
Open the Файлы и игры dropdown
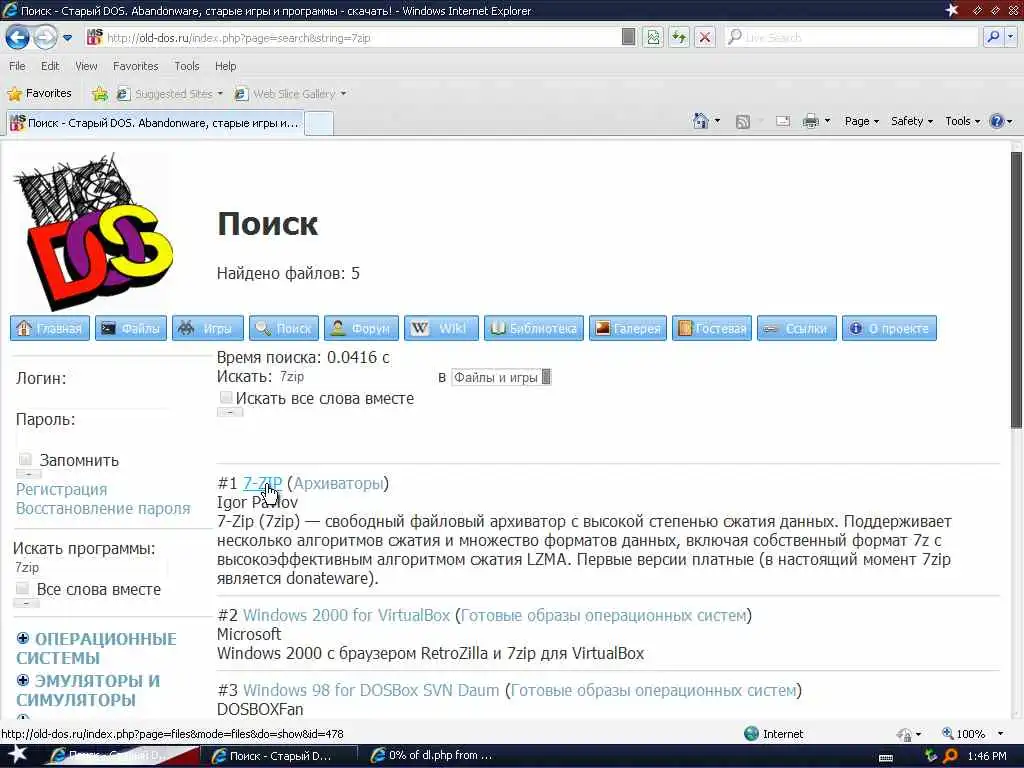(x=501, y=377)
